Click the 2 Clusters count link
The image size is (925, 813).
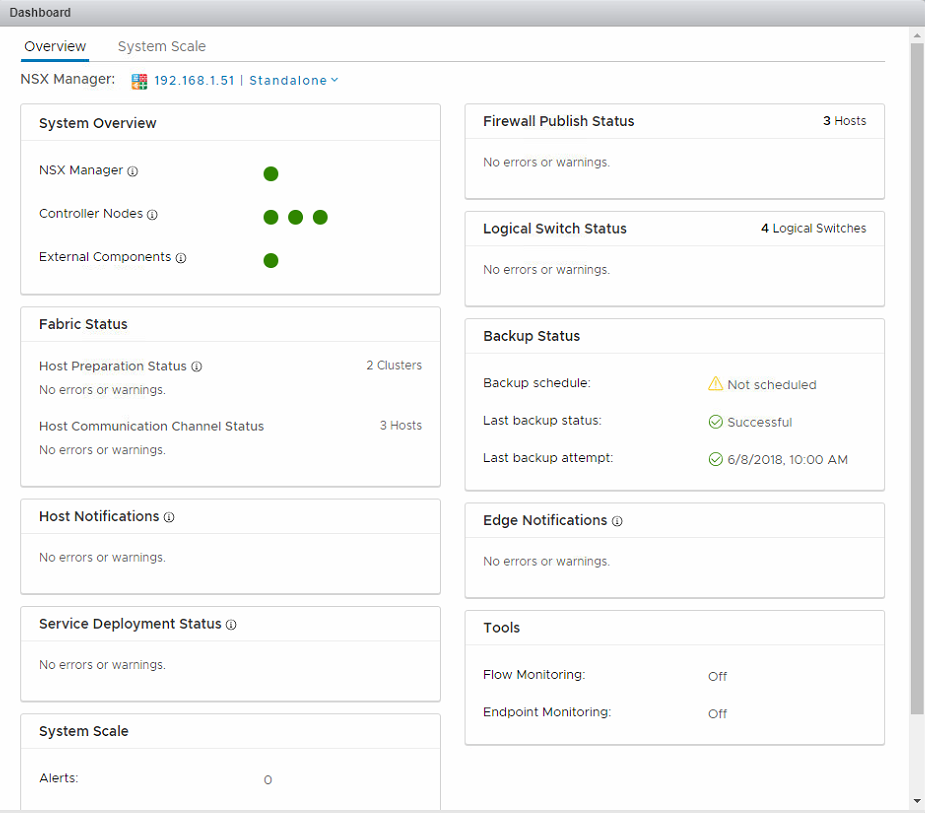[393, 366]
